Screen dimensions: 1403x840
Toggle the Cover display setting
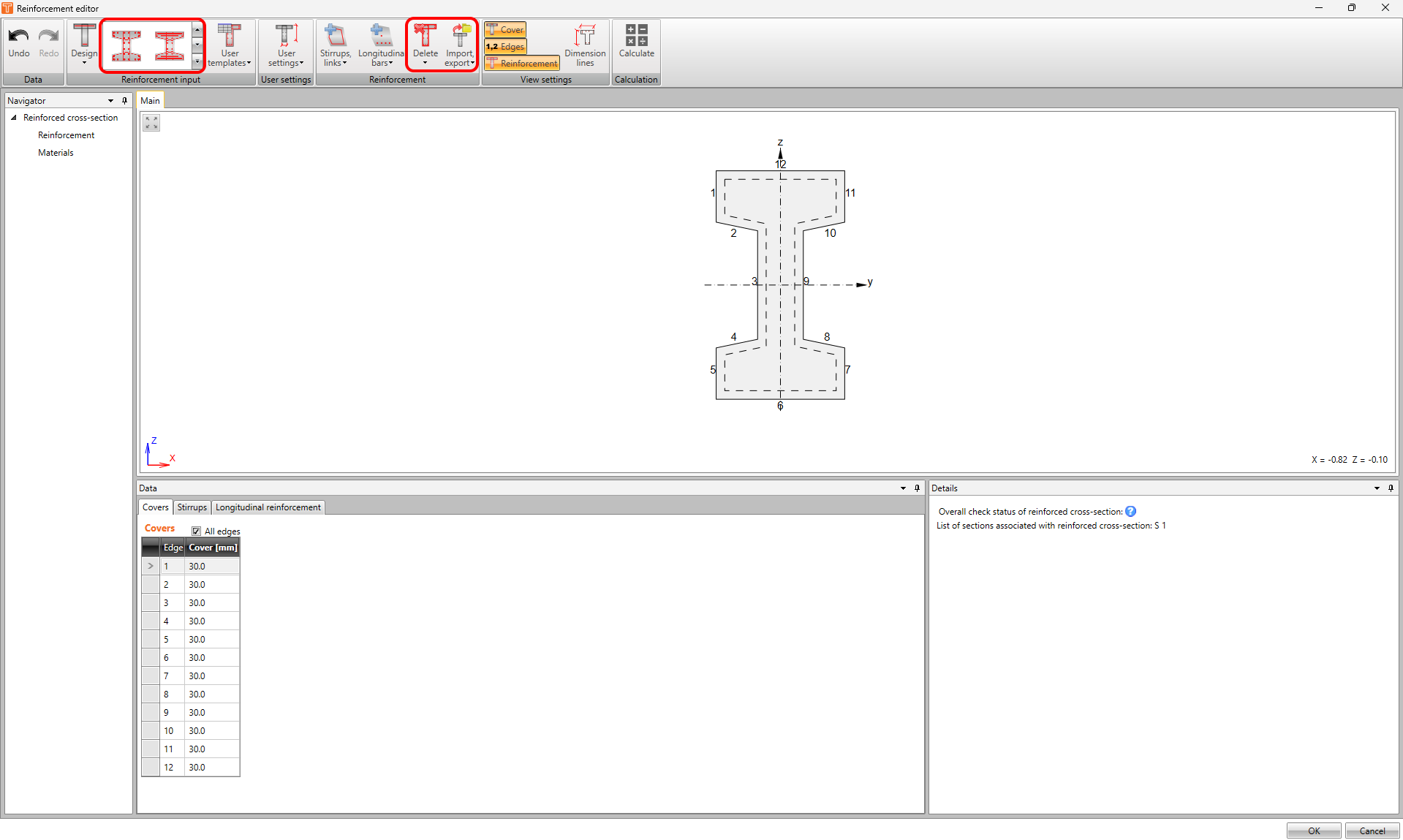pos(504,29)
